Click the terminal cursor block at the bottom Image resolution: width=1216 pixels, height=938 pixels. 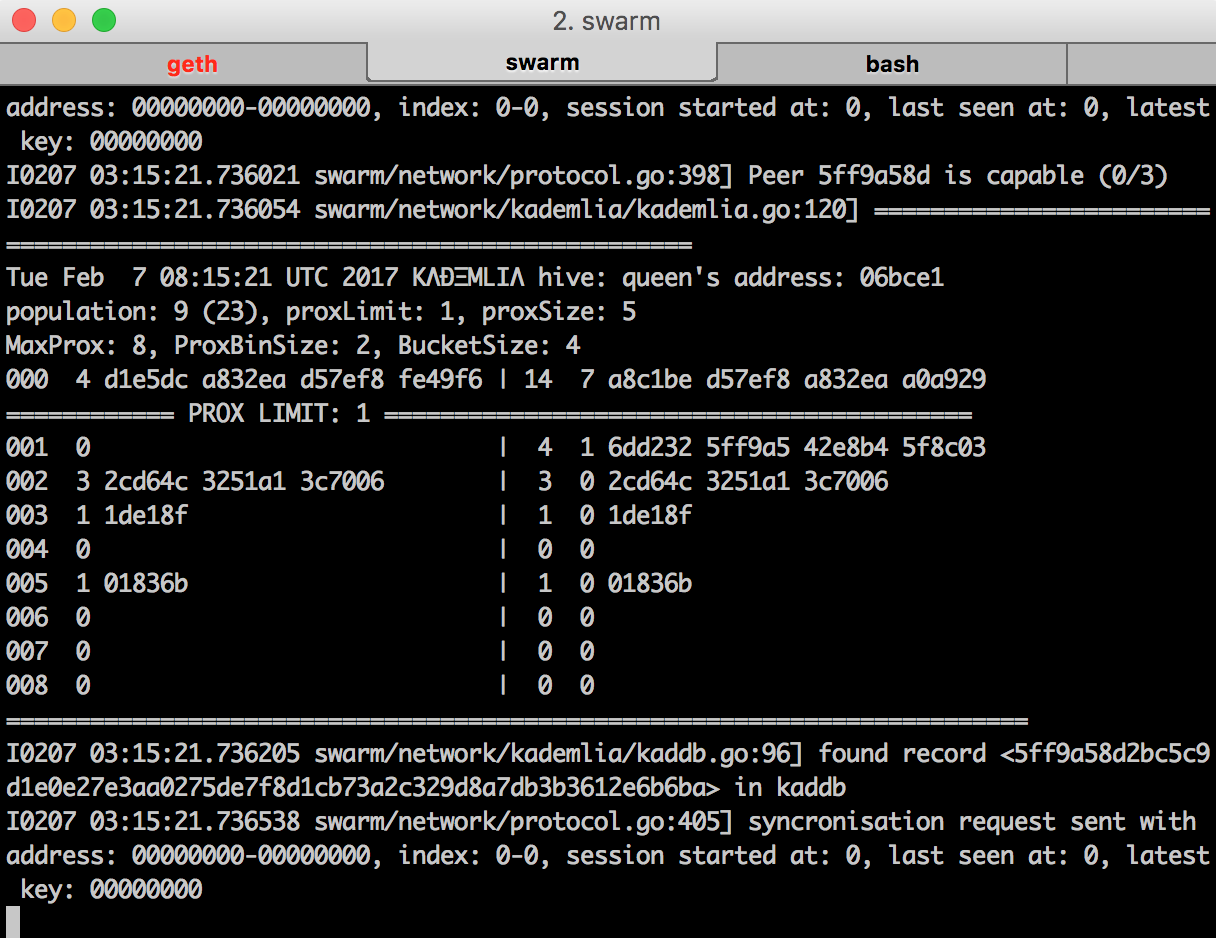13,922
